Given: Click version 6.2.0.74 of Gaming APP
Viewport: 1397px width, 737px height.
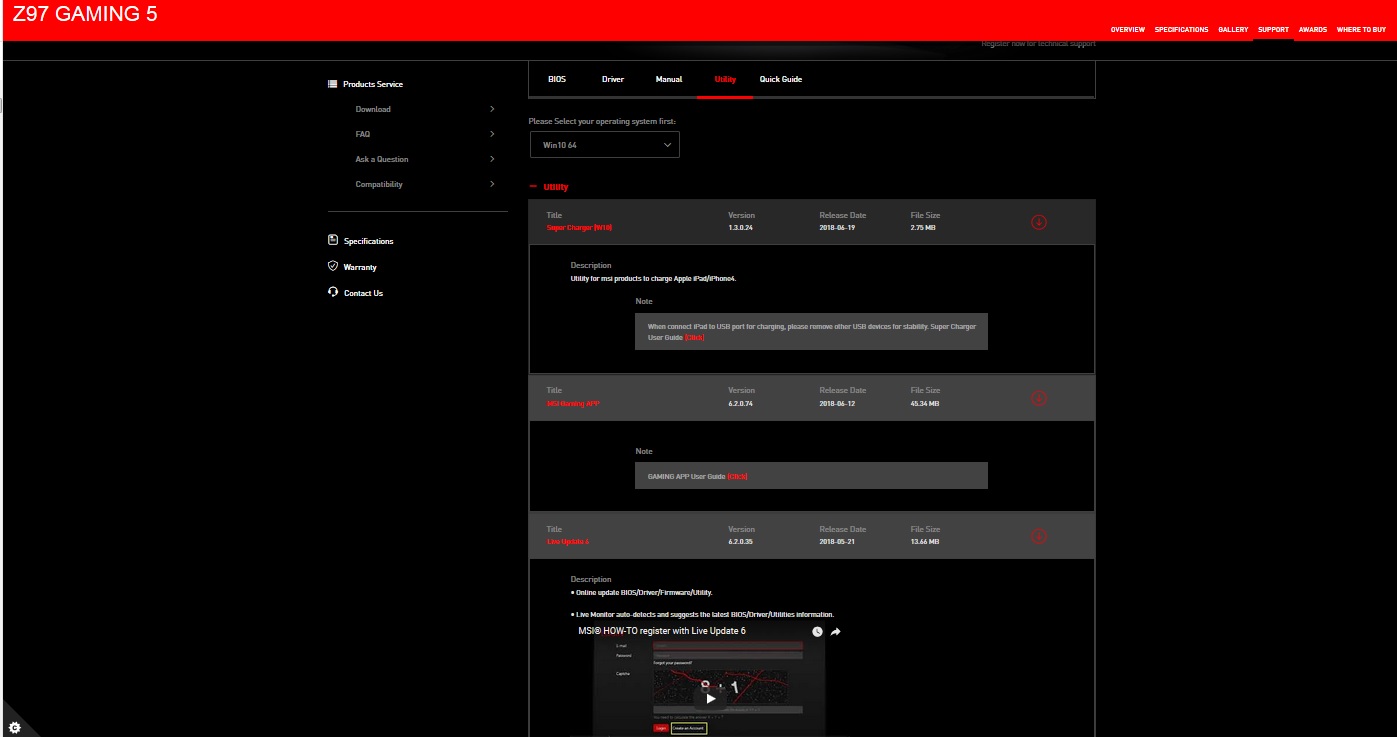Looking at the screenshot, I should [741, 403].
